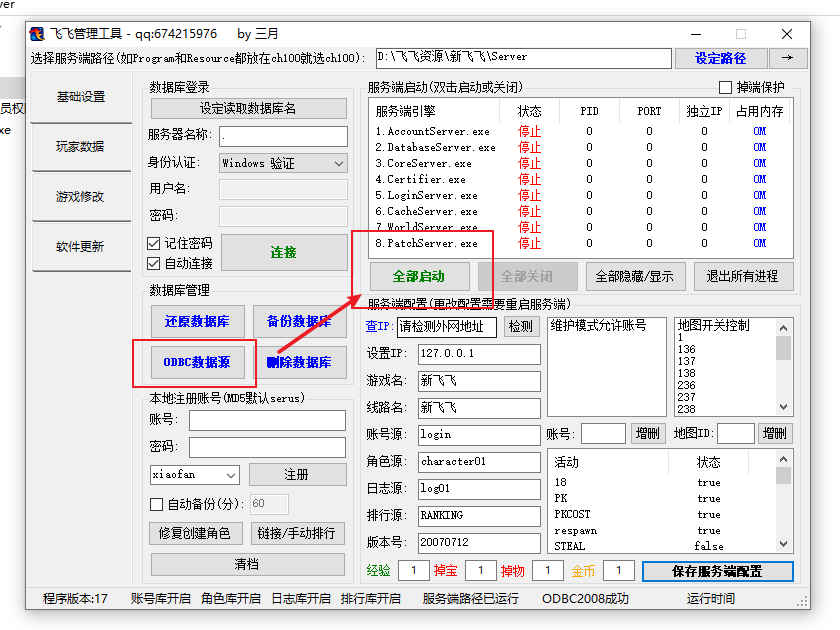Click the app icon in title bar
Screen dimensions: 840x630
(x=37, y=34)
